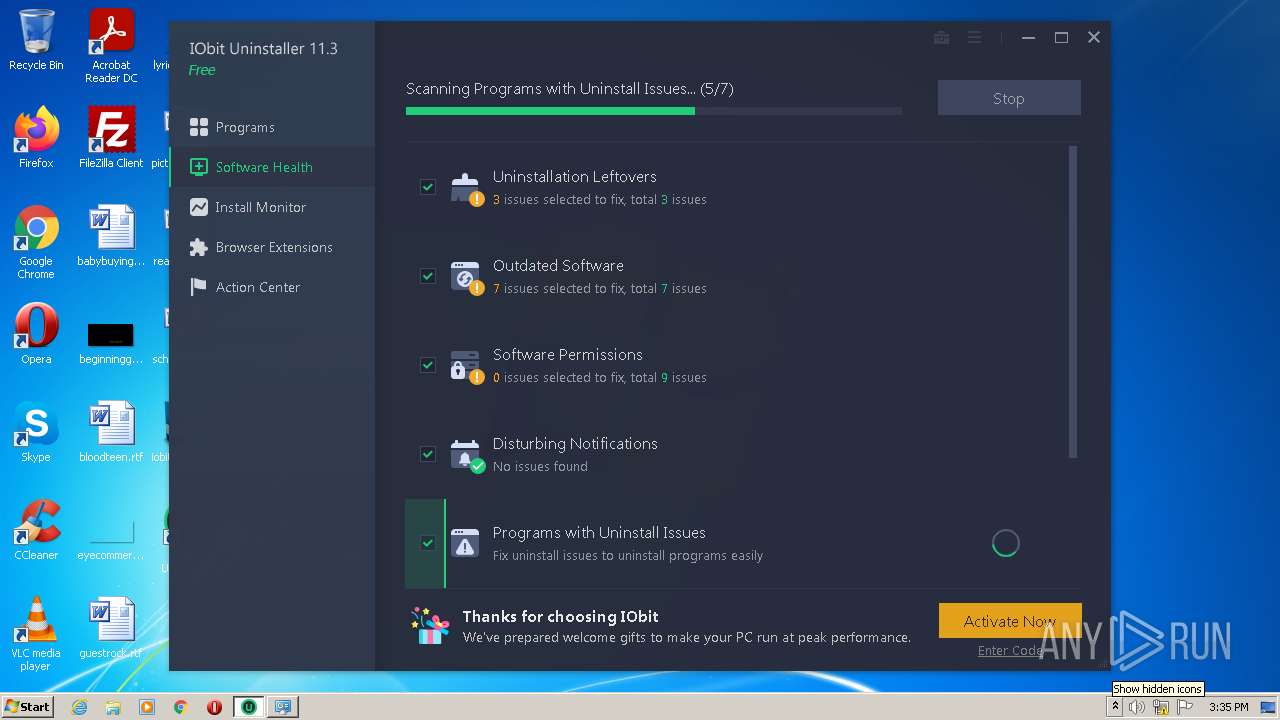
Task: Open Acrobat Reader DC desktop icon
Action: pyautogui.click(x=111, y=46)
